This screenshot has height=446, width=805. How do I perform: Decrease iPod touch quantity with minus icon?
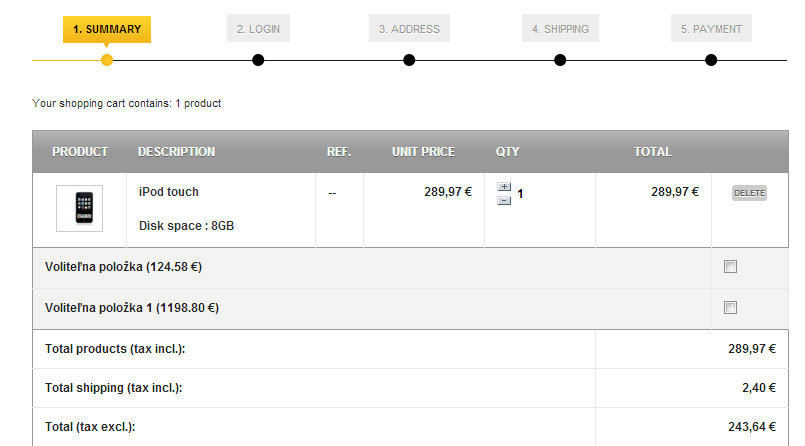pos(504,200)
